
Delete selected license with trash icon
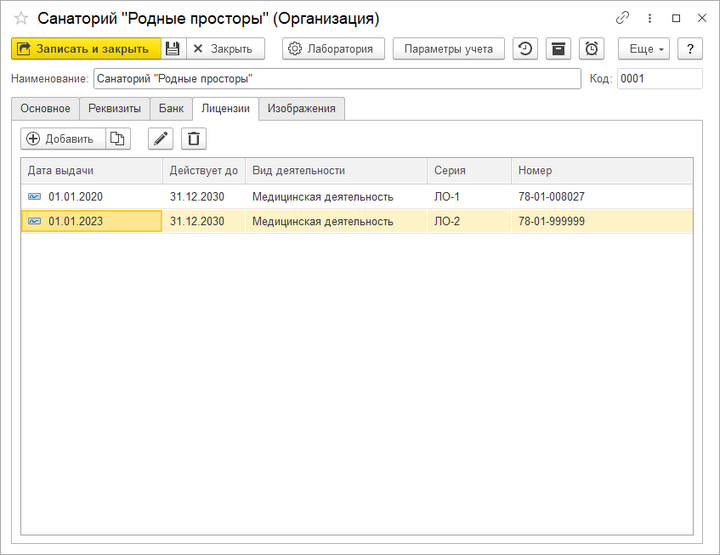click(x=194, y=139)
